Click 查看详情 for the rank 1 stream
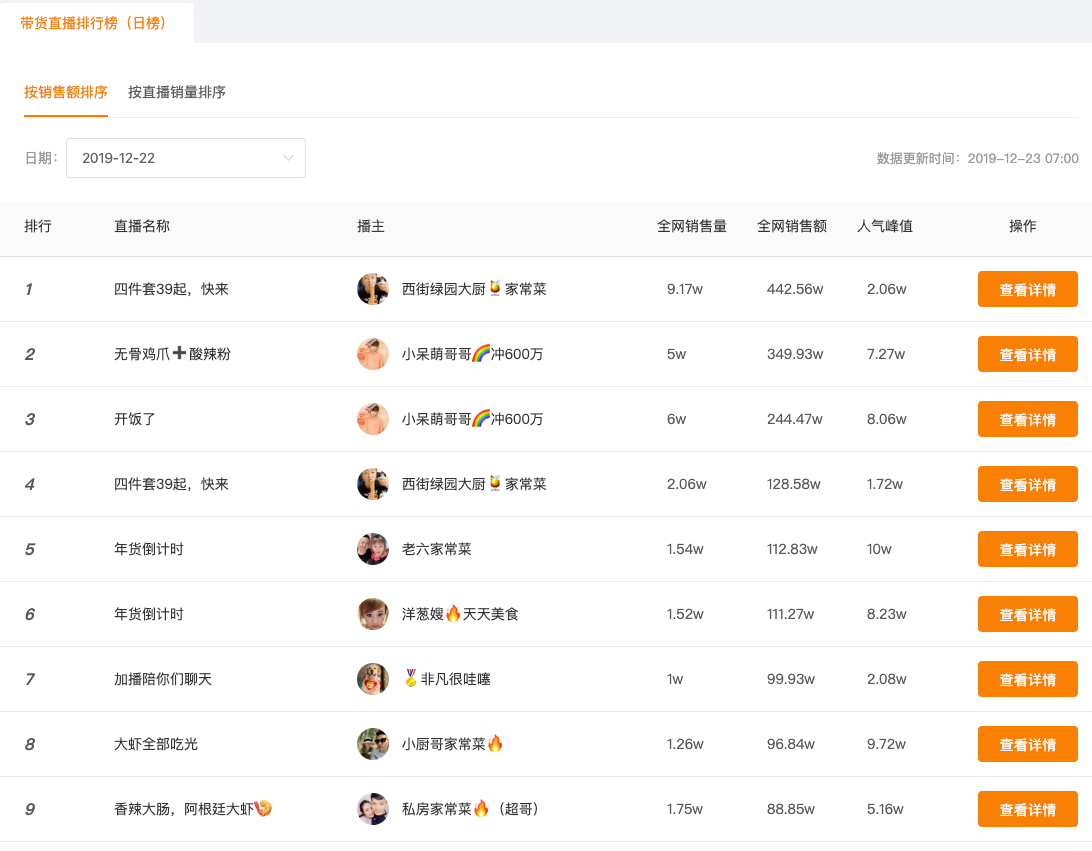1092x851 pixels. (x=1027, y=289)
